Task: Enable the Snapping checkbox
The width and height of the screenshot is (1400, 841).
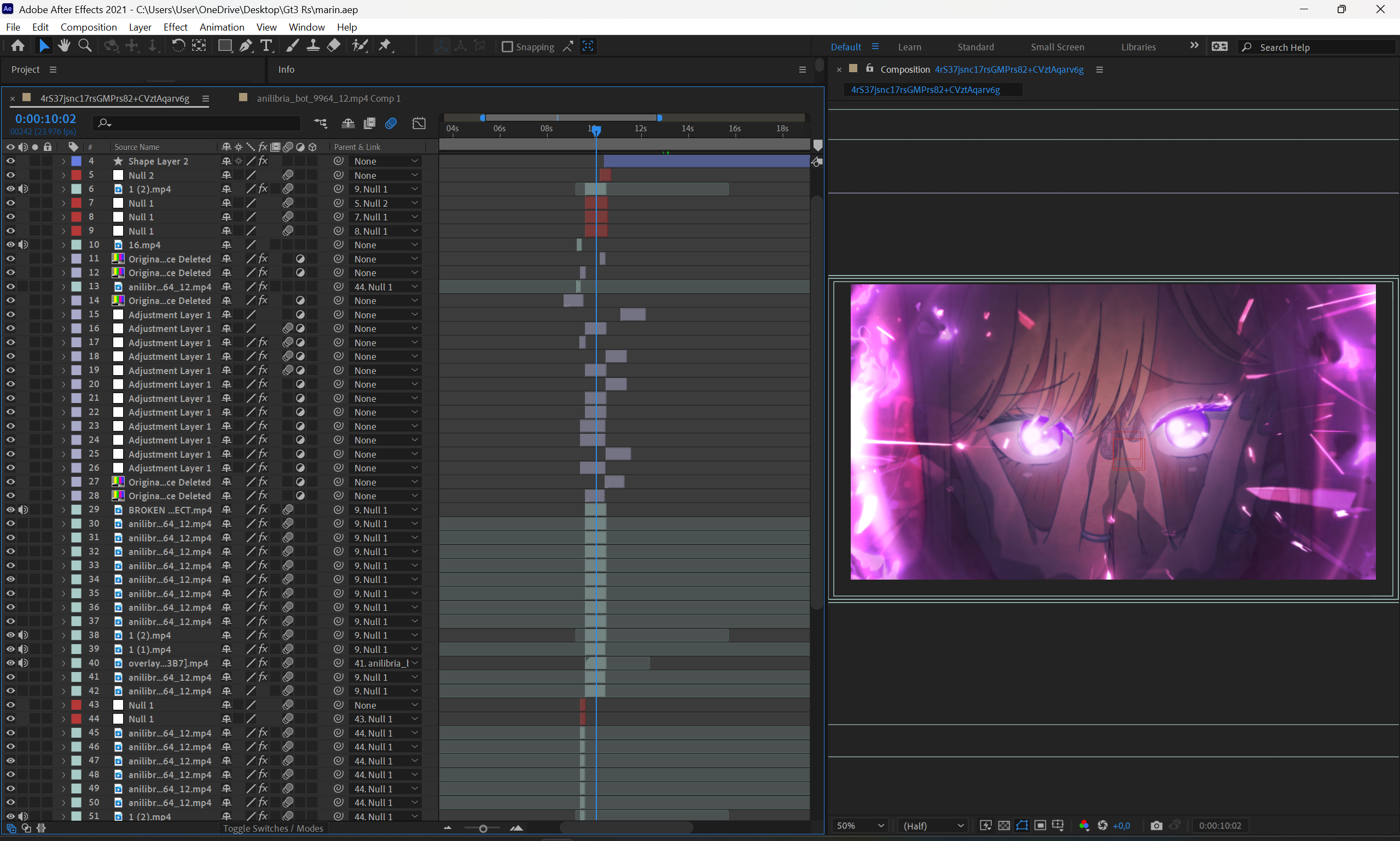Action: 508,47
